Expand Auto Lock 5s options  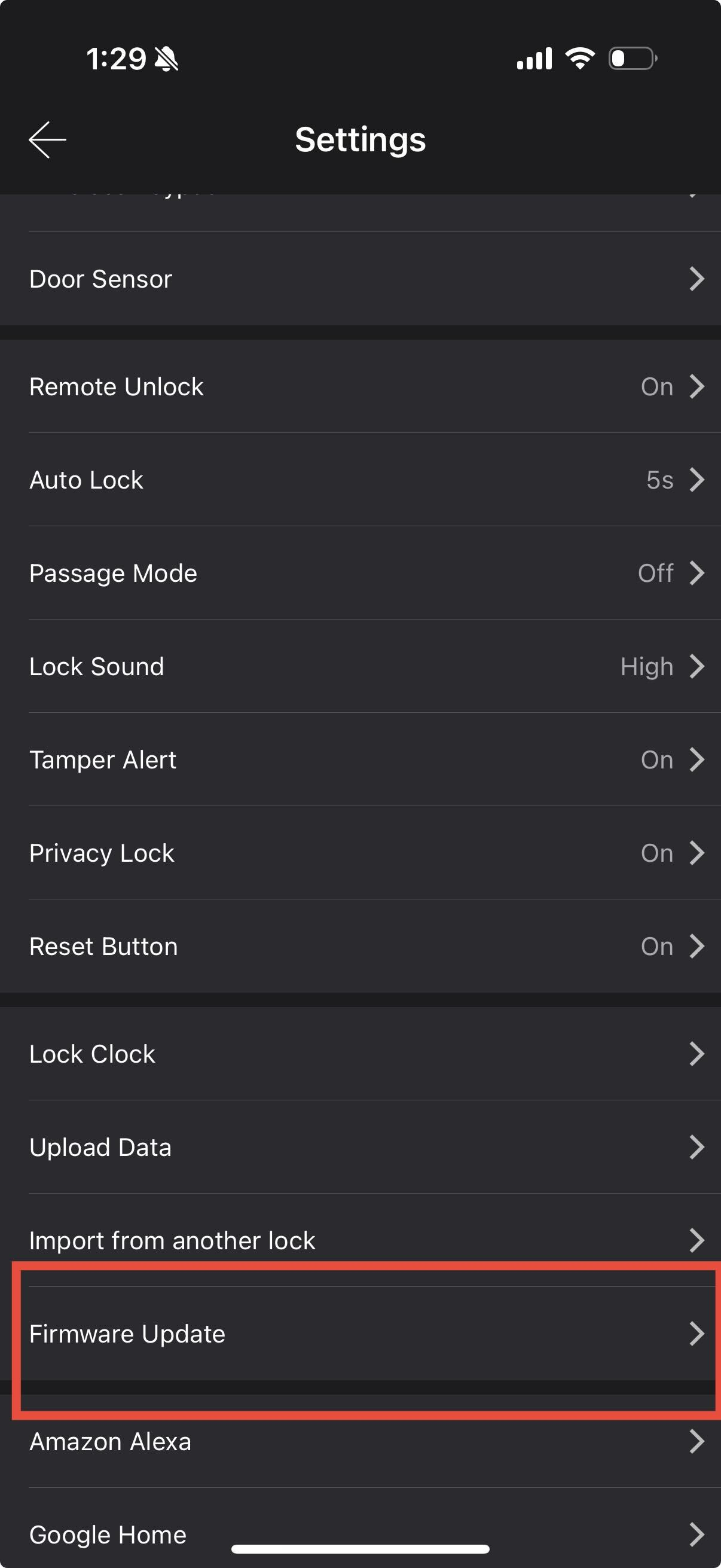coord(659,480)
